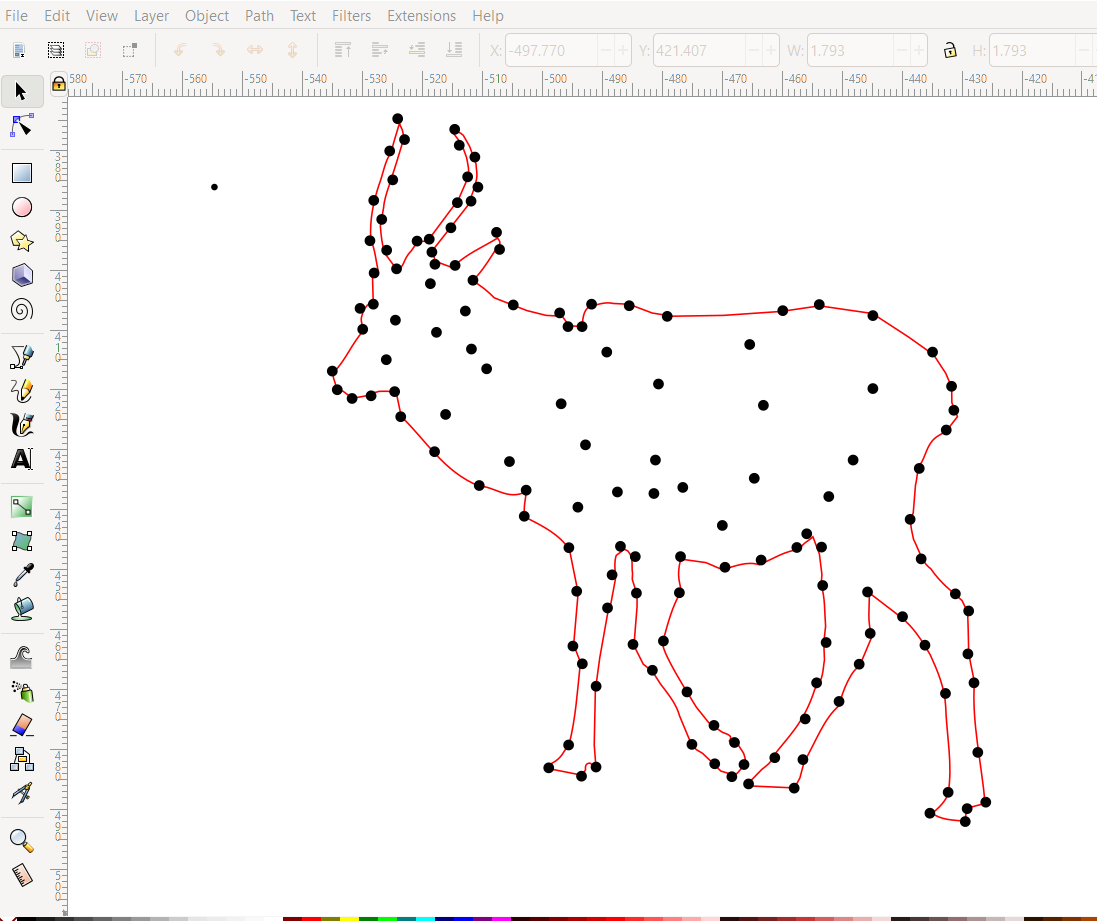Select the Spiral tool
This screenshot has height=921, width=1097.
(21, 308)
